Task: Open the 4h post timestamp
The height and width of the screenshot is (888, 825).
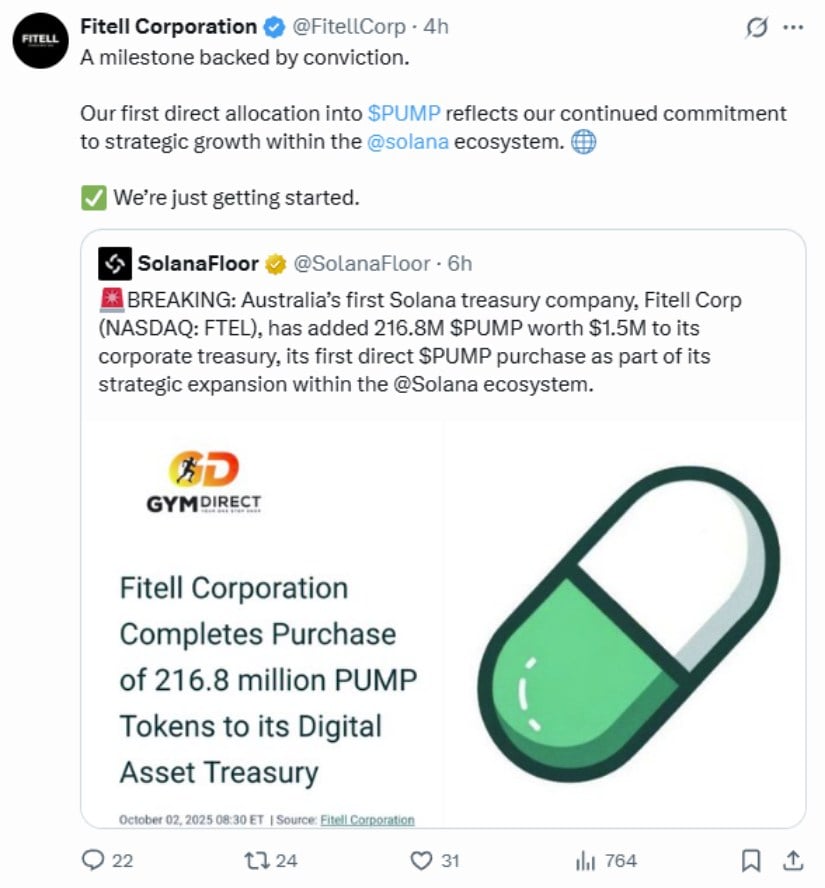Action: pyautogui.click(x=436, y=27)
